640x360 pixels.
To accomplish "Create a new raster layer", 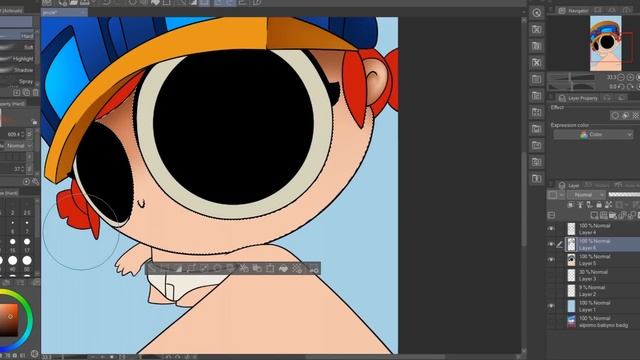I will (594, 215).
